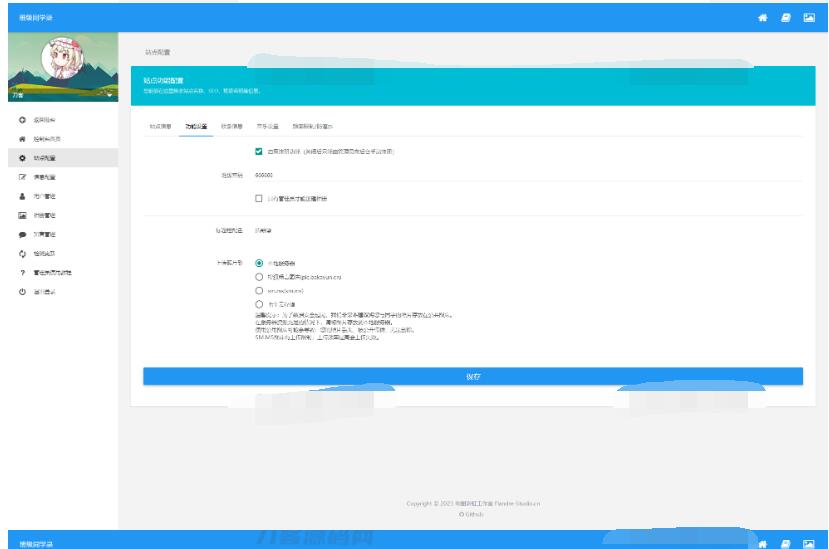Switch to the 站点信息 settings tab
829x549 pixels.
click(x=160, y=127)
